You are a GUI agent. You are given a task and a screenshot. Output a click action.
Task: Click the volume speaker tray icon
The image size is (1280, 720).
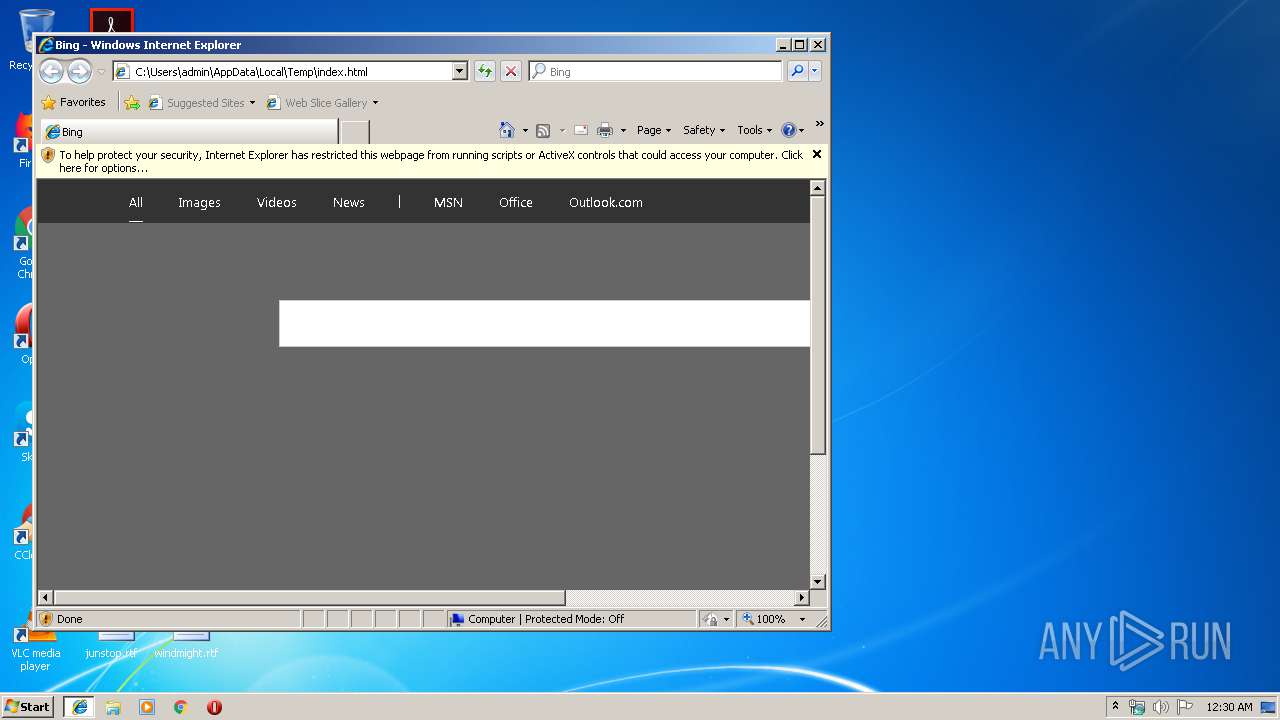tap(1161, 707)
